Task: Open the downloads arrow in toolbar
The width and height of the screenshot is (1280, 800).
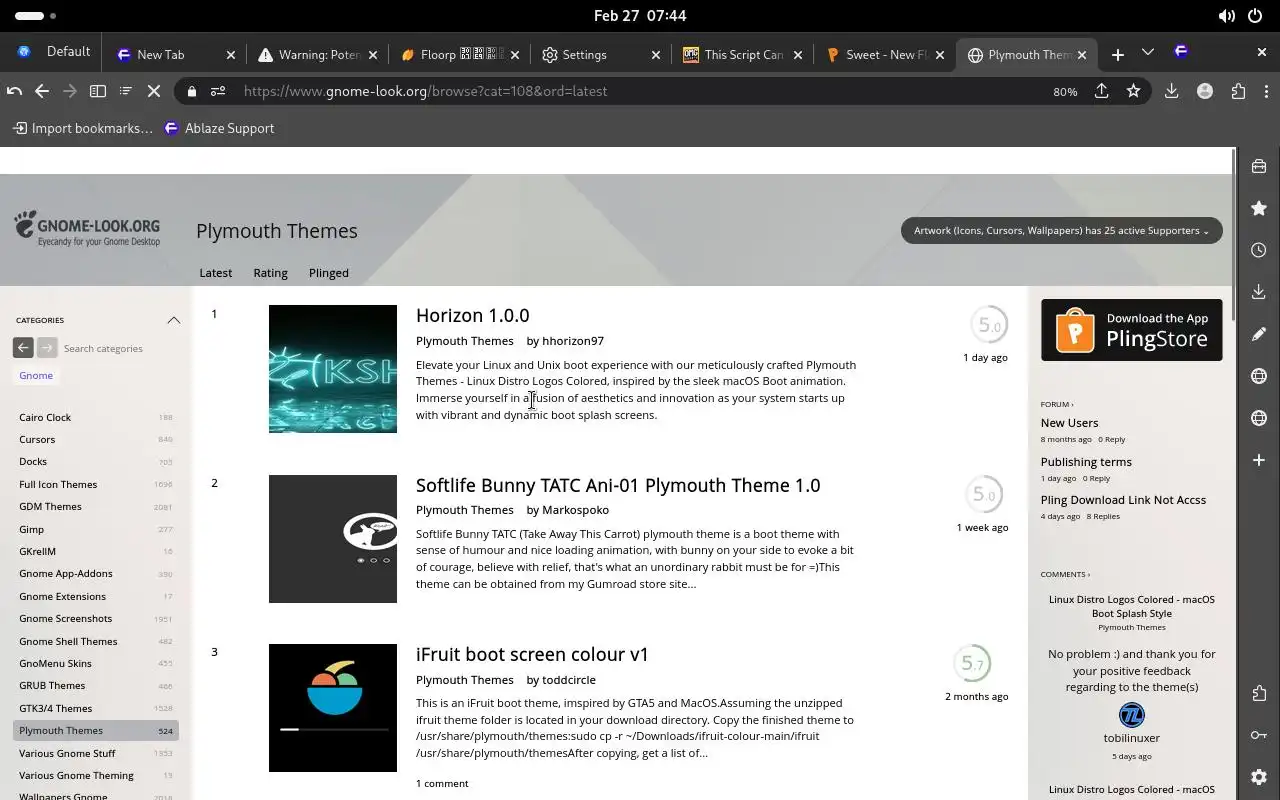Action: click(x=1171, y=91)
